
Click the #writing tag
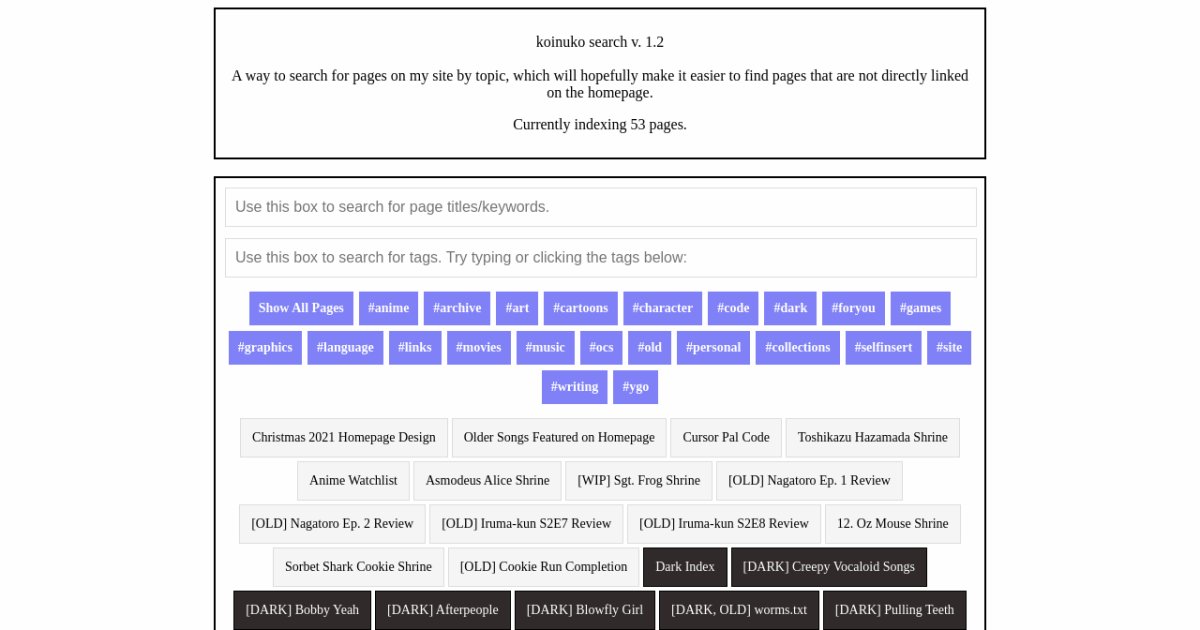pos(574,387)
